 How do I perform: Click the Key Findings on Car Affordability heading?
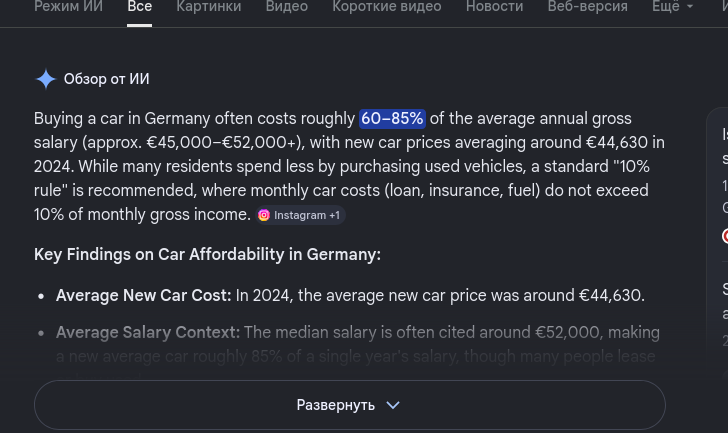coord(207,254)
